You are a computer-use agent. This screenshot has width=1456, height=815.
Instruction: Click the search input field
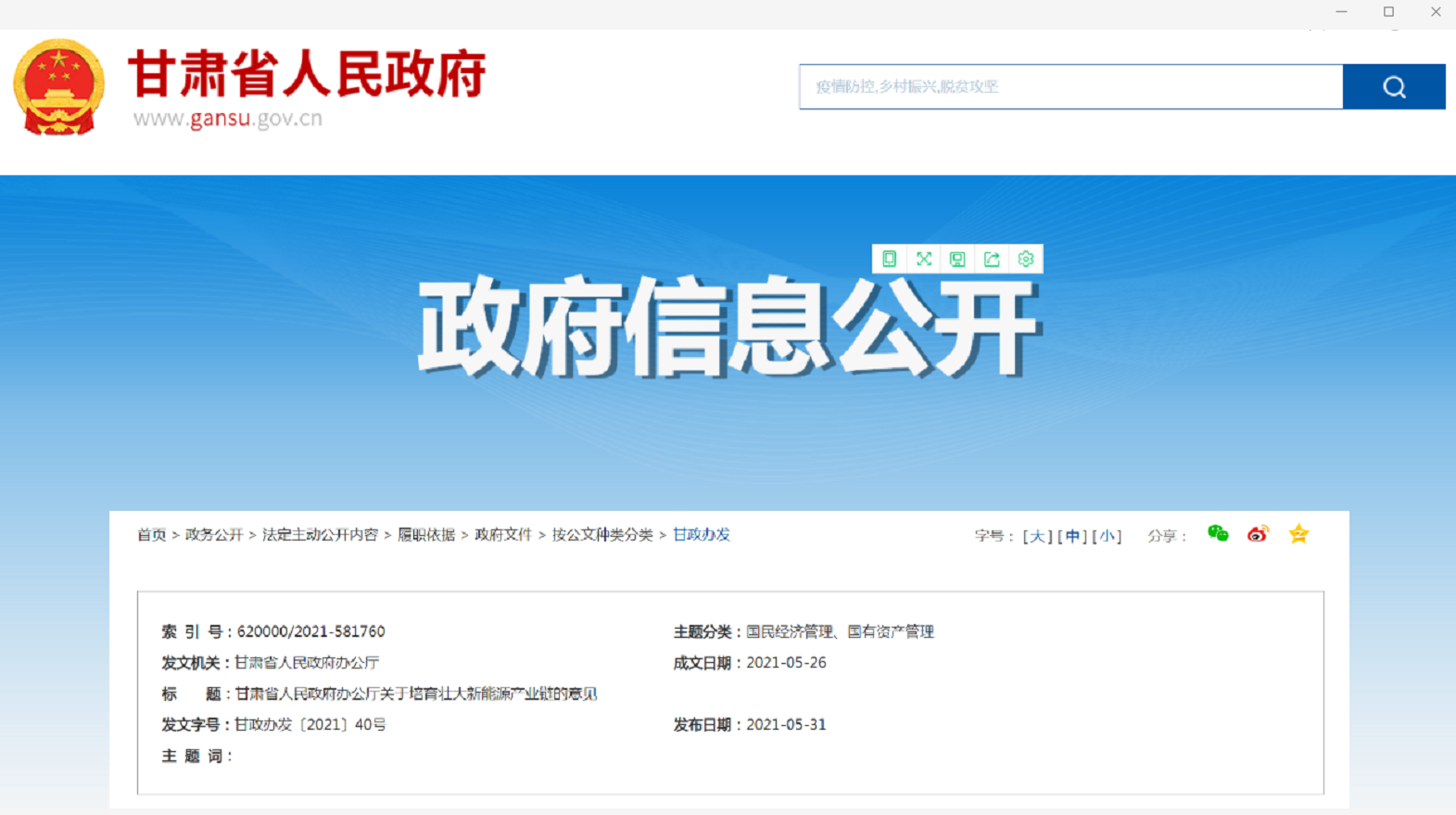tap(1070, 86)
